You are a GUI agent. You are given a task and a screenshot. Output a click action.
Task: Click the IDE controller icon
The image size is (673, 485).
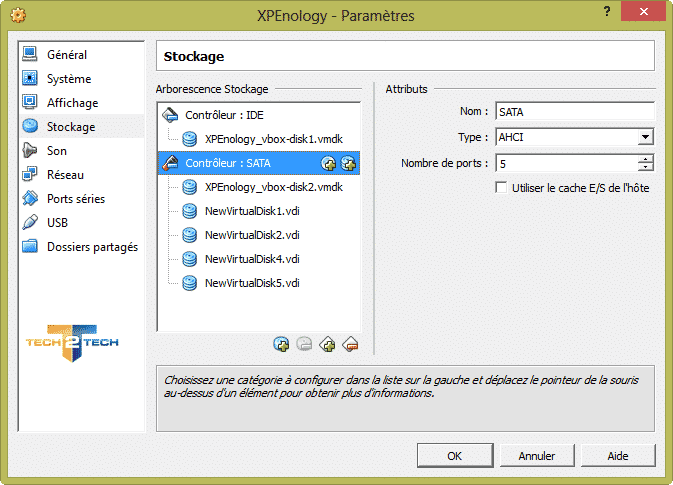pyautogui.click(x=170, y=115)
